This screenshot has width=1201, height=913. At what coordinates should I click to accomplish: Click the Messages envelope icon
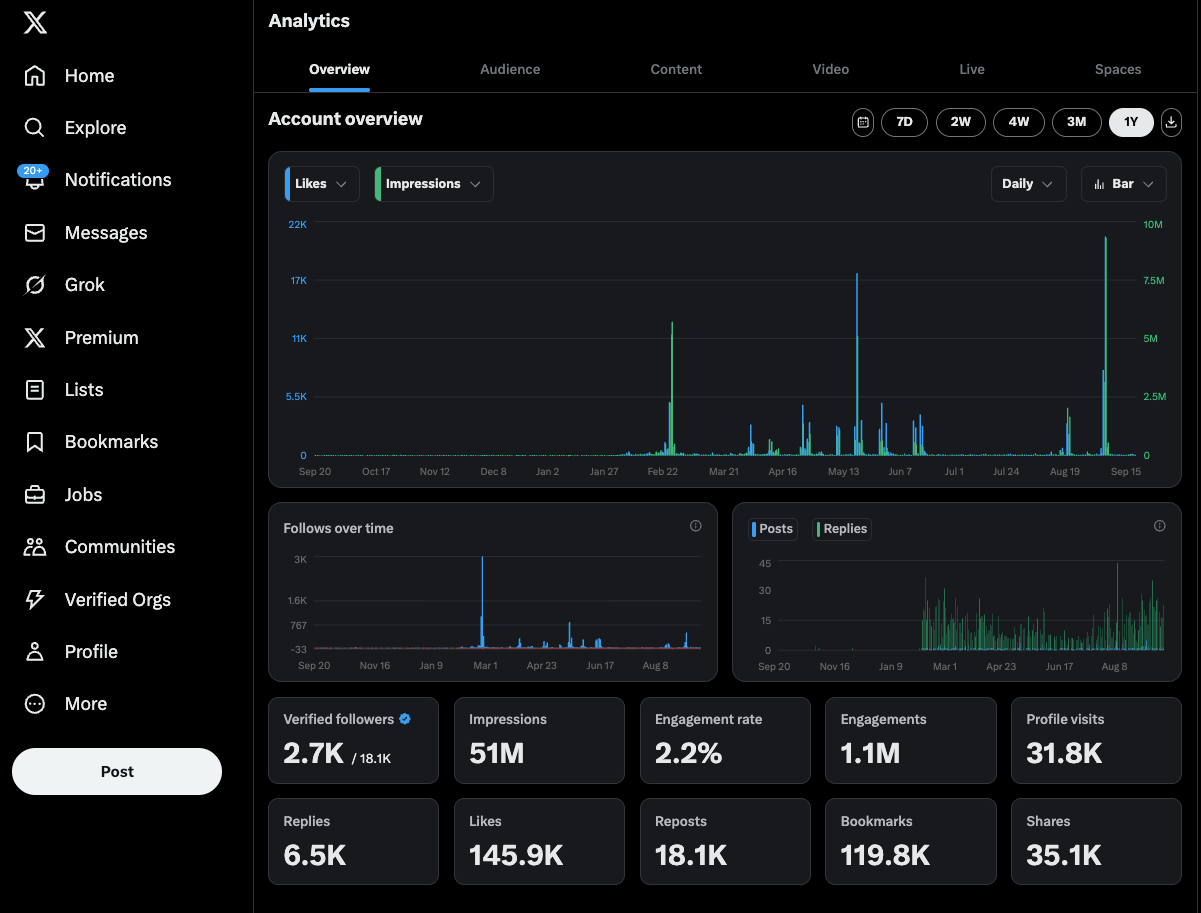35,233
